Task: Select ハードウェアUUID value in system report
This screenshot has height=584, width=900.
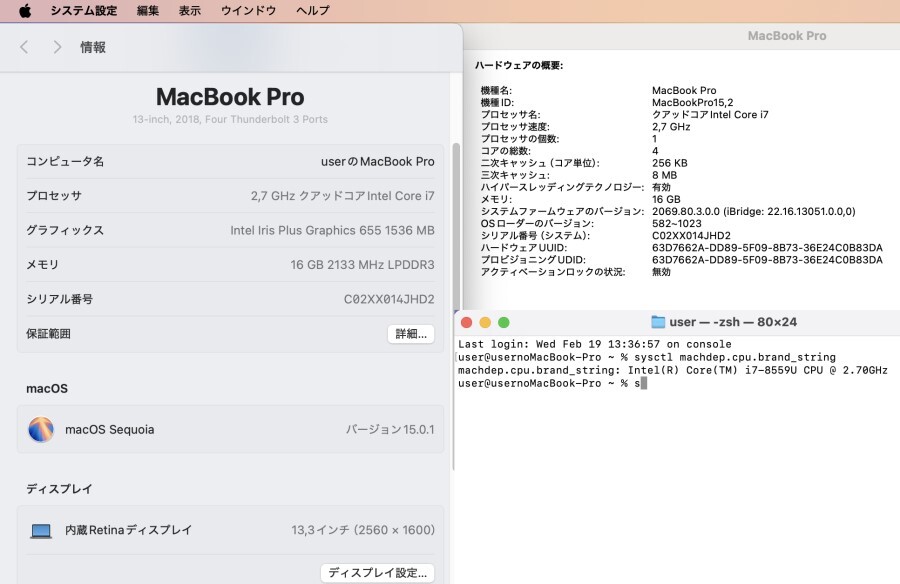Action: (767, 247)
